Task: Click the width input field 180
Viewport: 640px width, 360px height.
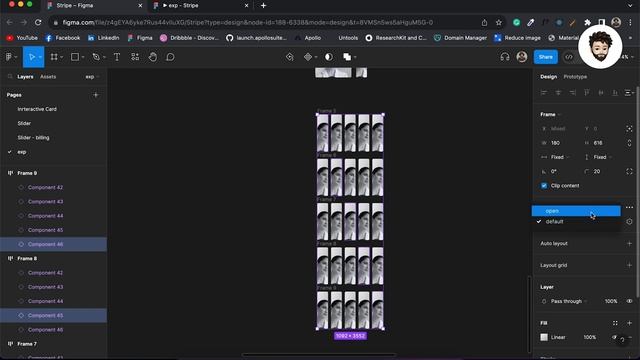Action: 559,143
